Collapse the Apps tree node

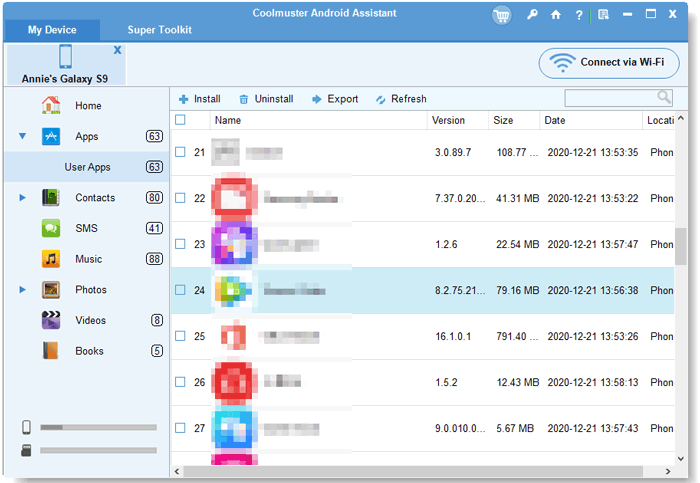pos(22,137)
